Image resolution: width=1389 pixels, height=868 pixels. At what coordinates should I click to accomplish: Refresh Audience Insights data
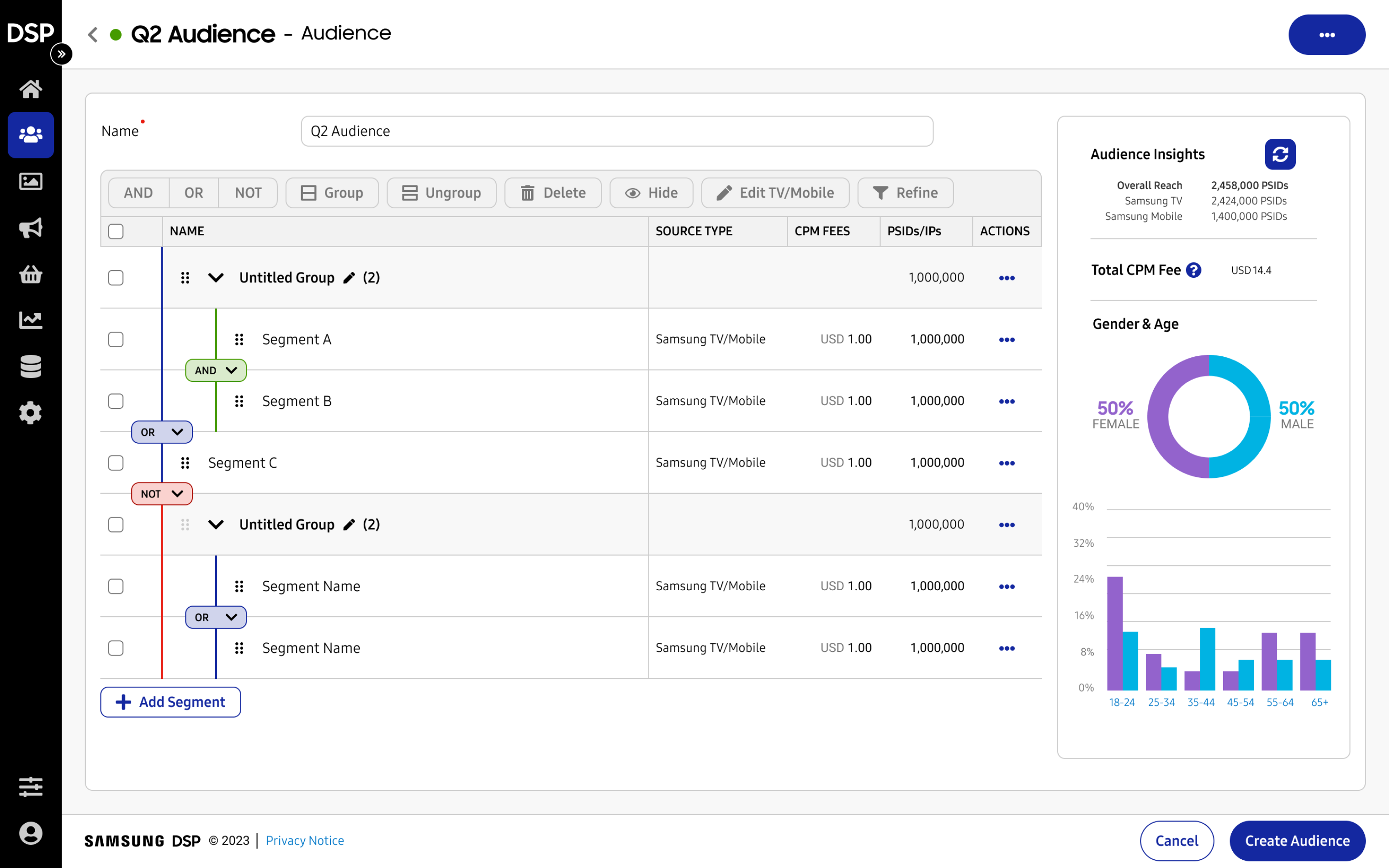(1279, 154)
